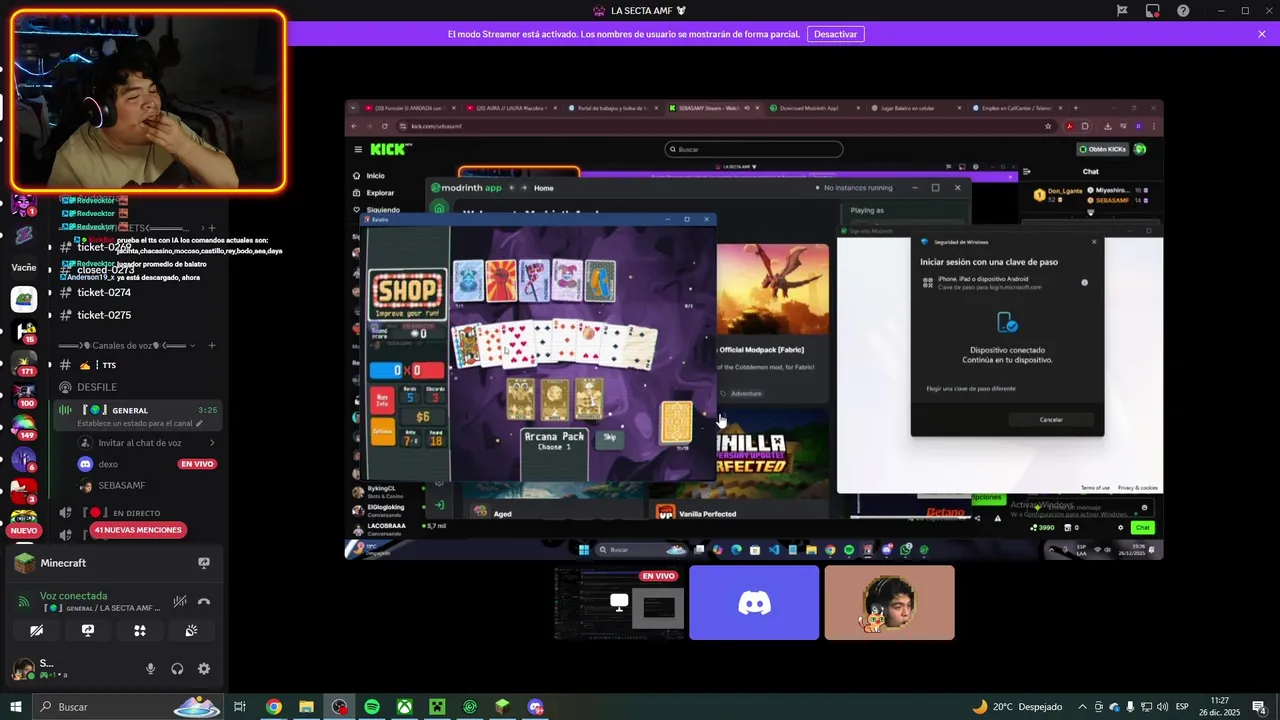Click Windows taskbar Buscar search box
The height and width of the screenshot is (720, 1280).
(126, 707)
